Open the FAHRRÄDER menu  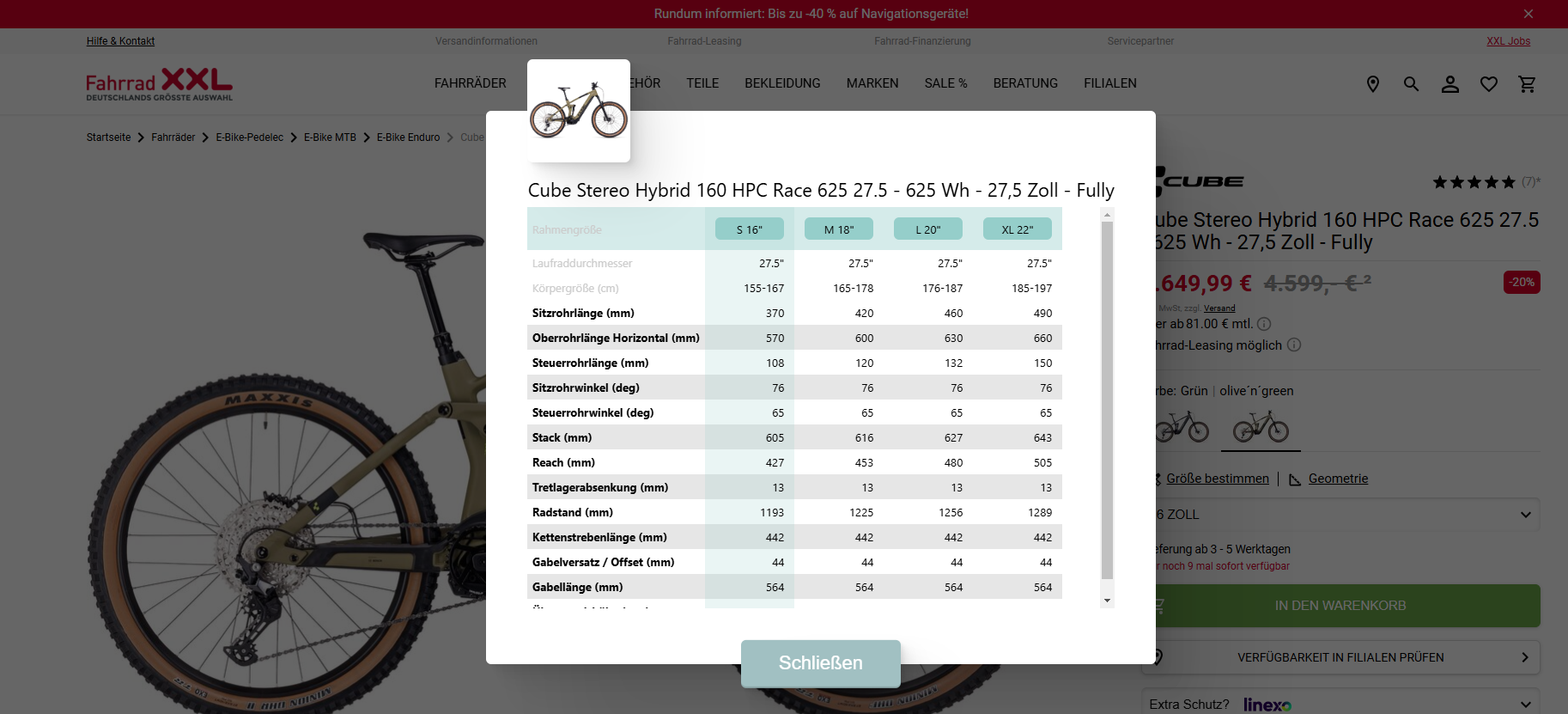coord(470,83)
